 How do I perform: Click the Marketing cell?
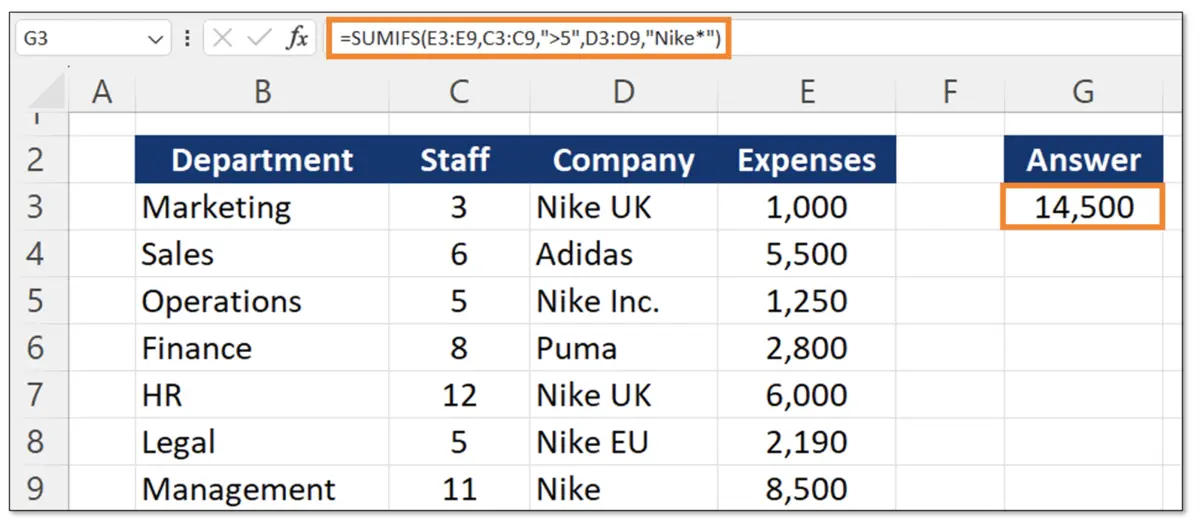pos(263,207)
